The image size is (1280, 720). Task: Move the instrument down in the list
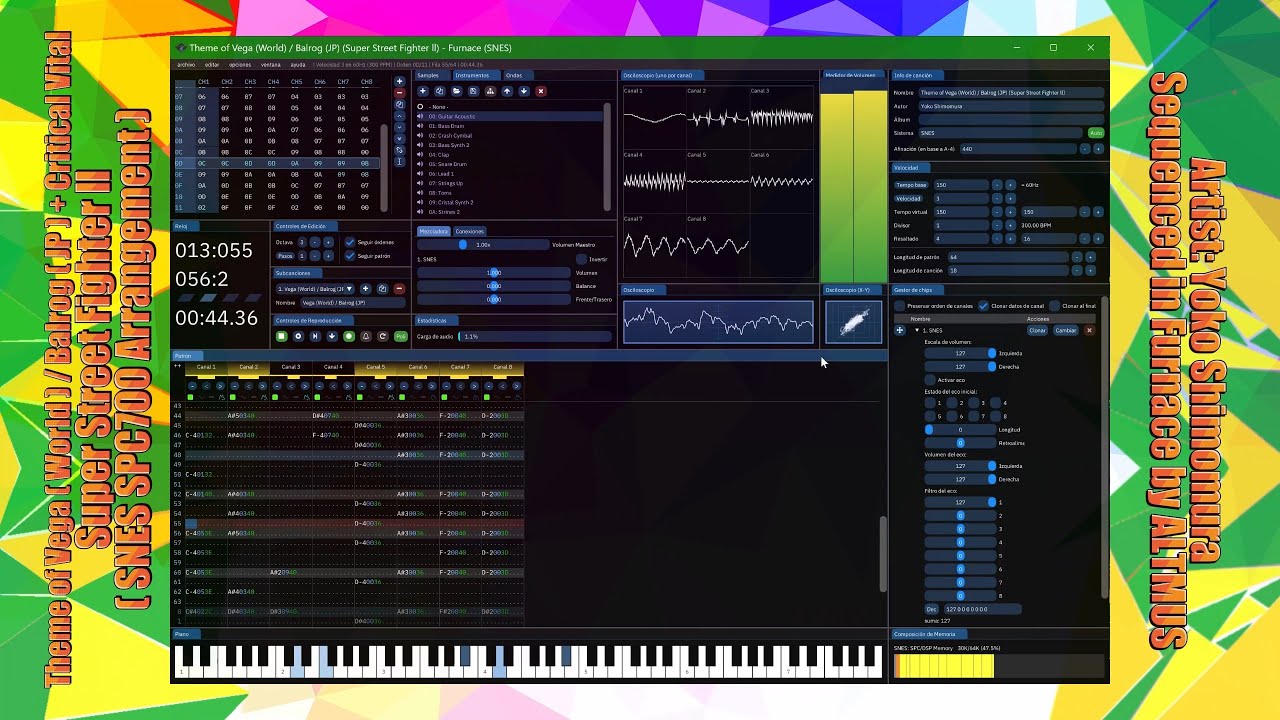point(523,91)
